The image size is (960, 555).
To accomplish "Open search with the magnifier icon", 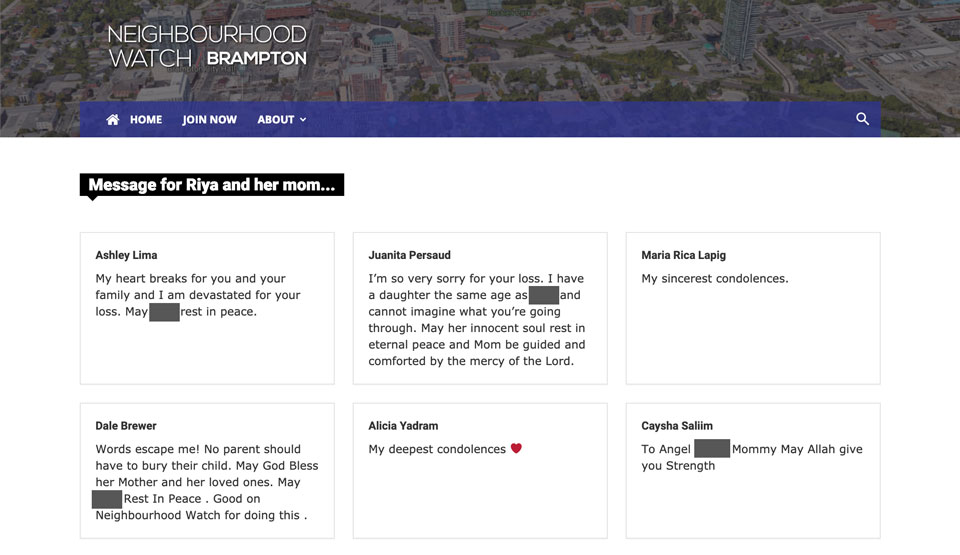I will click(x=862, y=119).
